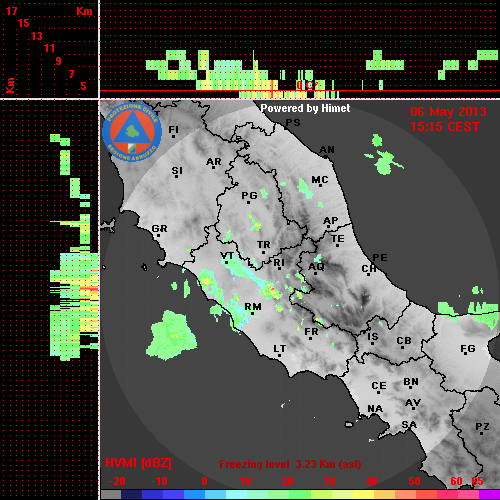This screenshot has width=500, height=500.
Task: Click the RI city label
Action: [279, 263]
